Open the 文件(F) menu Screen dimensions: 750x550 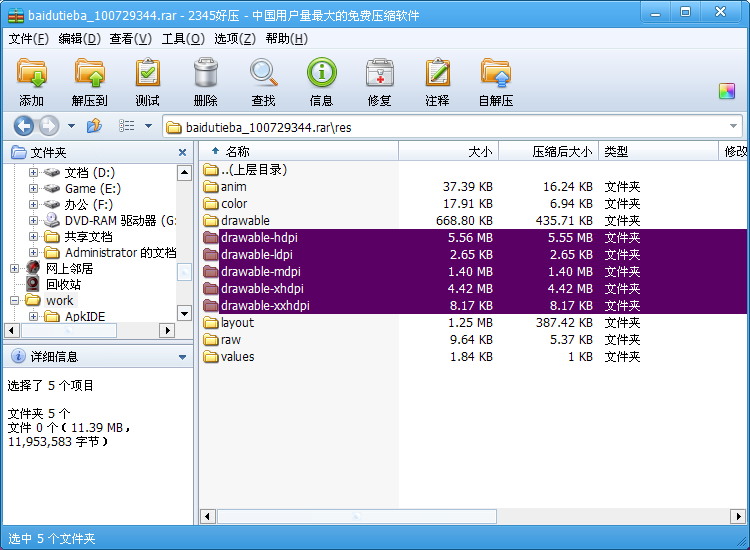pyautogui.click(x=28, y=39)
